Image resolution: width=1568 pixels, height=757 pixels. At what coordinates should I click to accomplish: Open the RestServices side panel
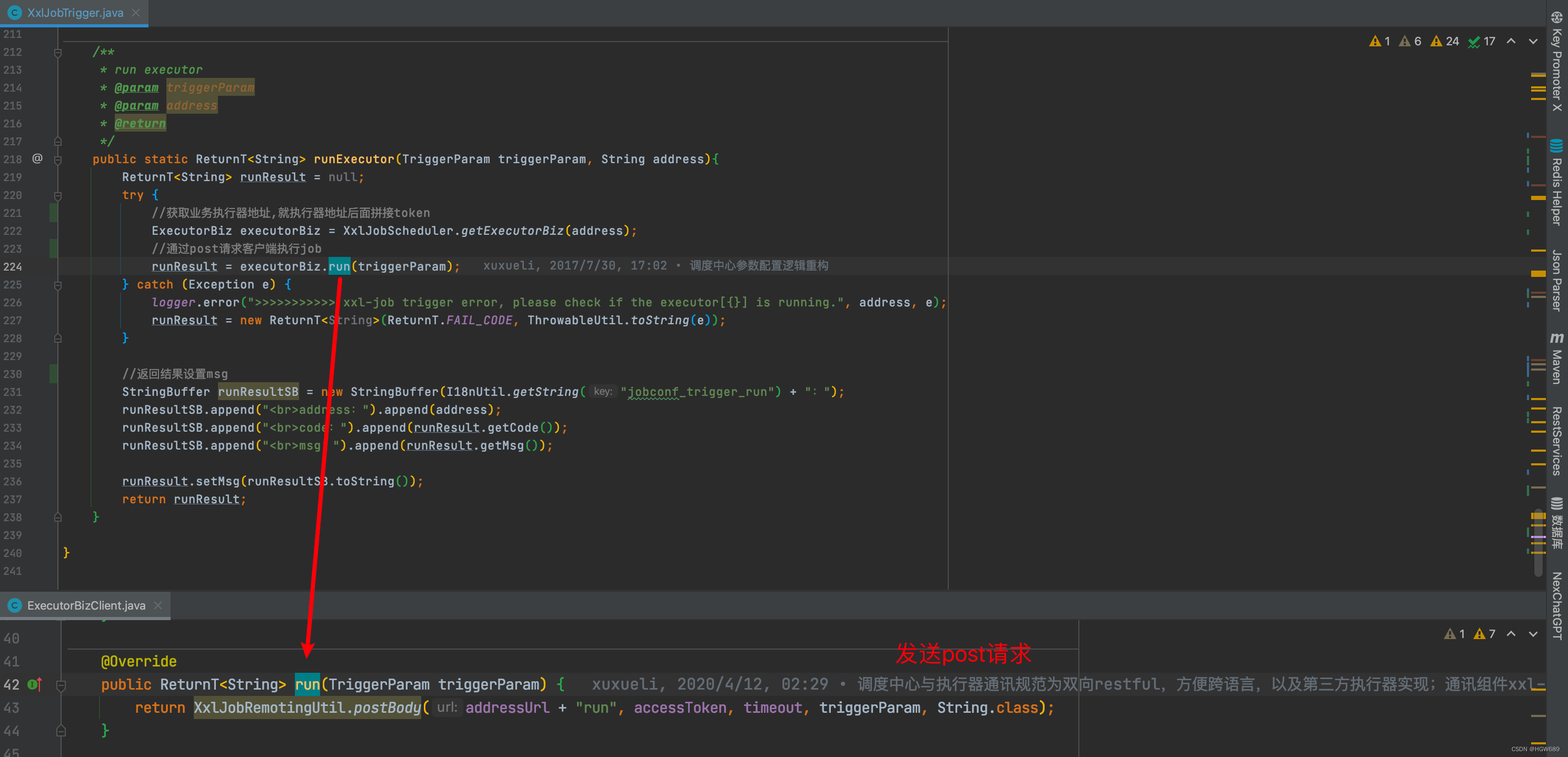tap(1557, 441)
